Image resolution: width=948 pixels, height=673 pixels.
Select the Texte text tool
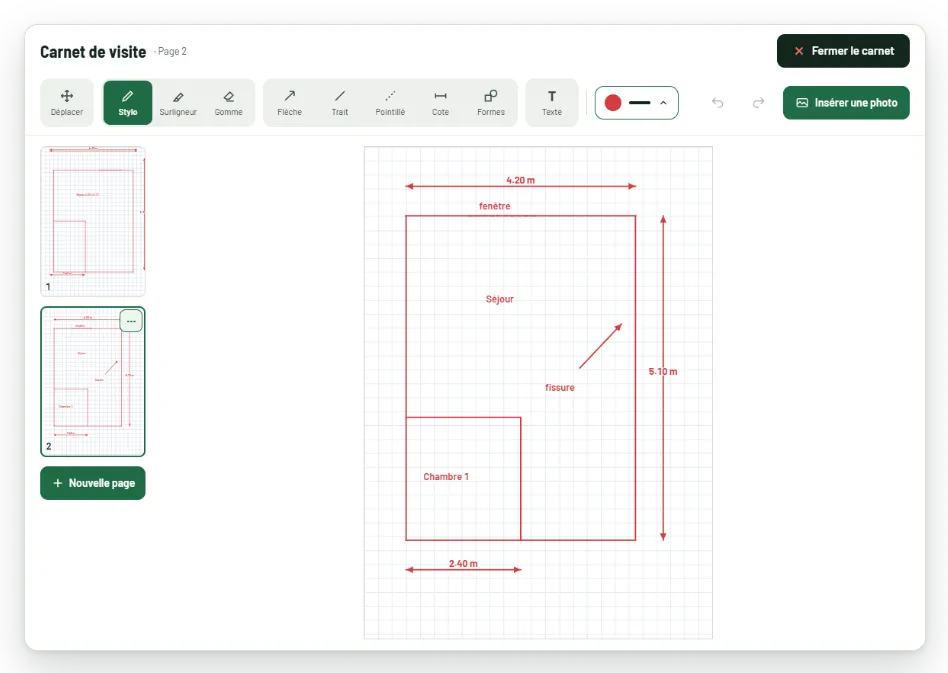pos(552,103)
